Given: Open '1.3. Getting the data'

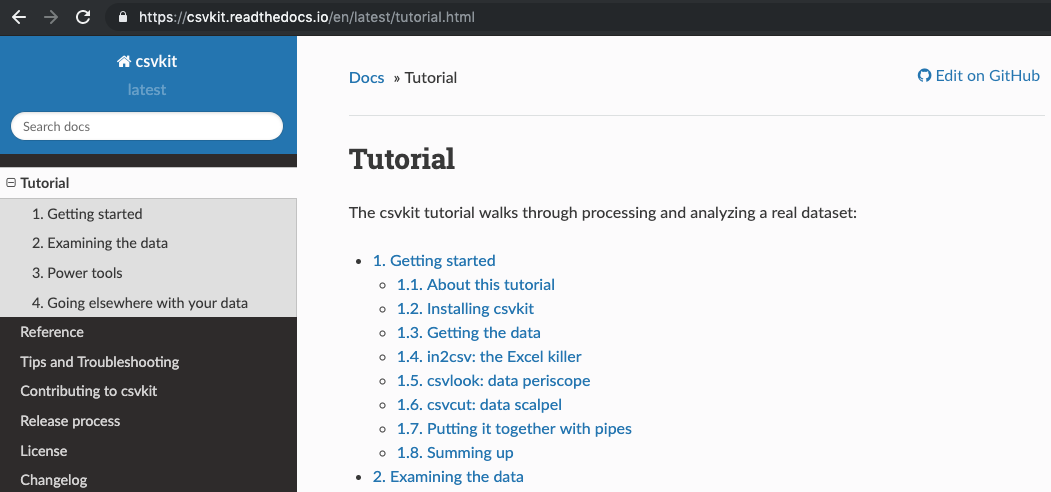Looking at the screenshot, I should click(x=469, y=332).
